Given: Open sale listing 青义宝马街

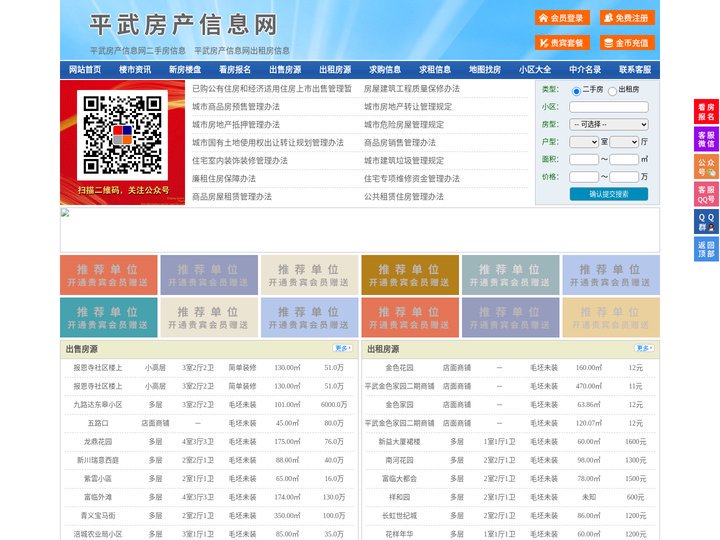Looking at the screenshot, I should click(x=98, y=516).
